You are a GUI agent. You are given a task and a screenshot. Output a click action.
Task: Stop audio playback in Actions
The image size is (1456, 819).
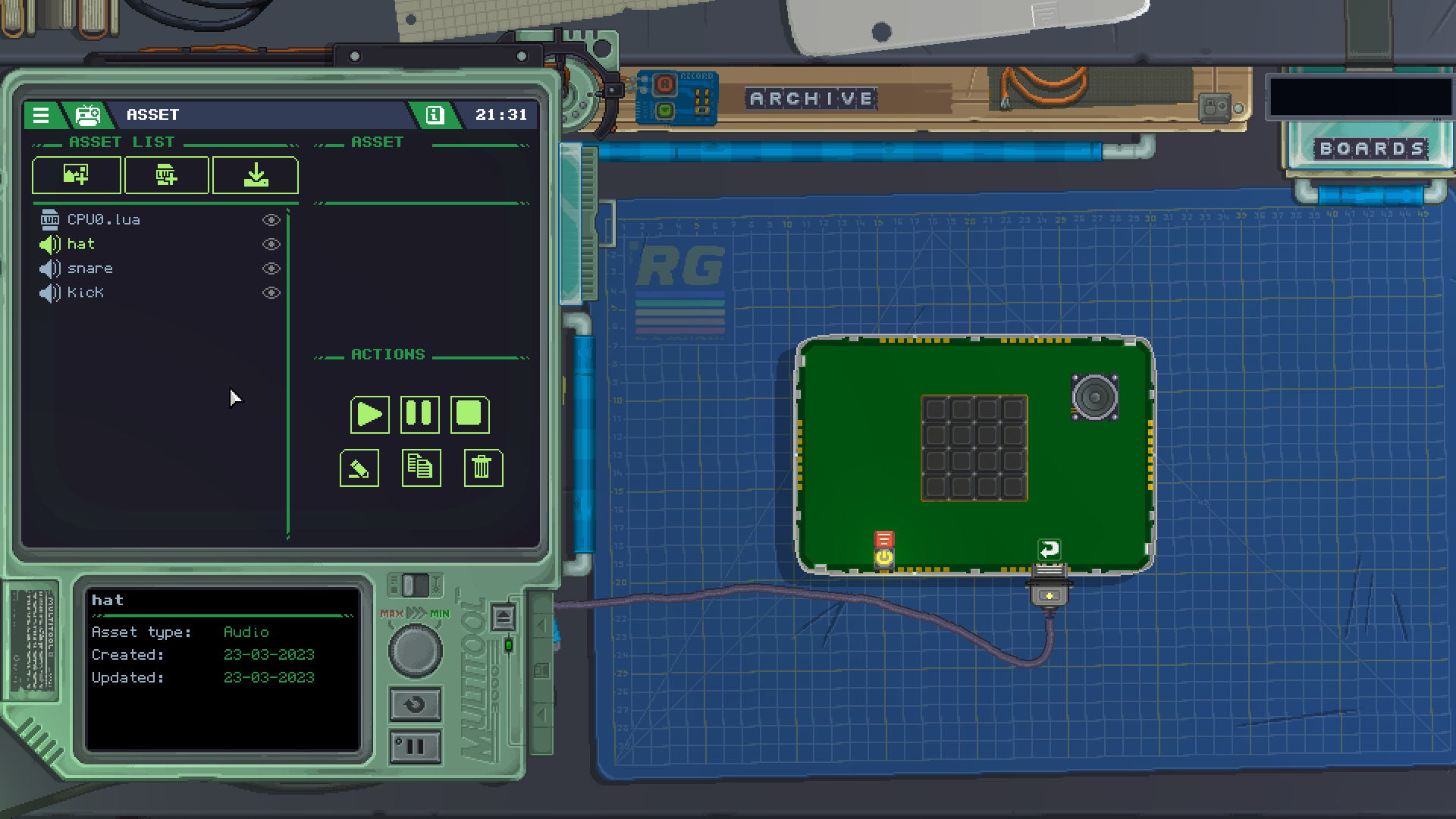point(469,415)
